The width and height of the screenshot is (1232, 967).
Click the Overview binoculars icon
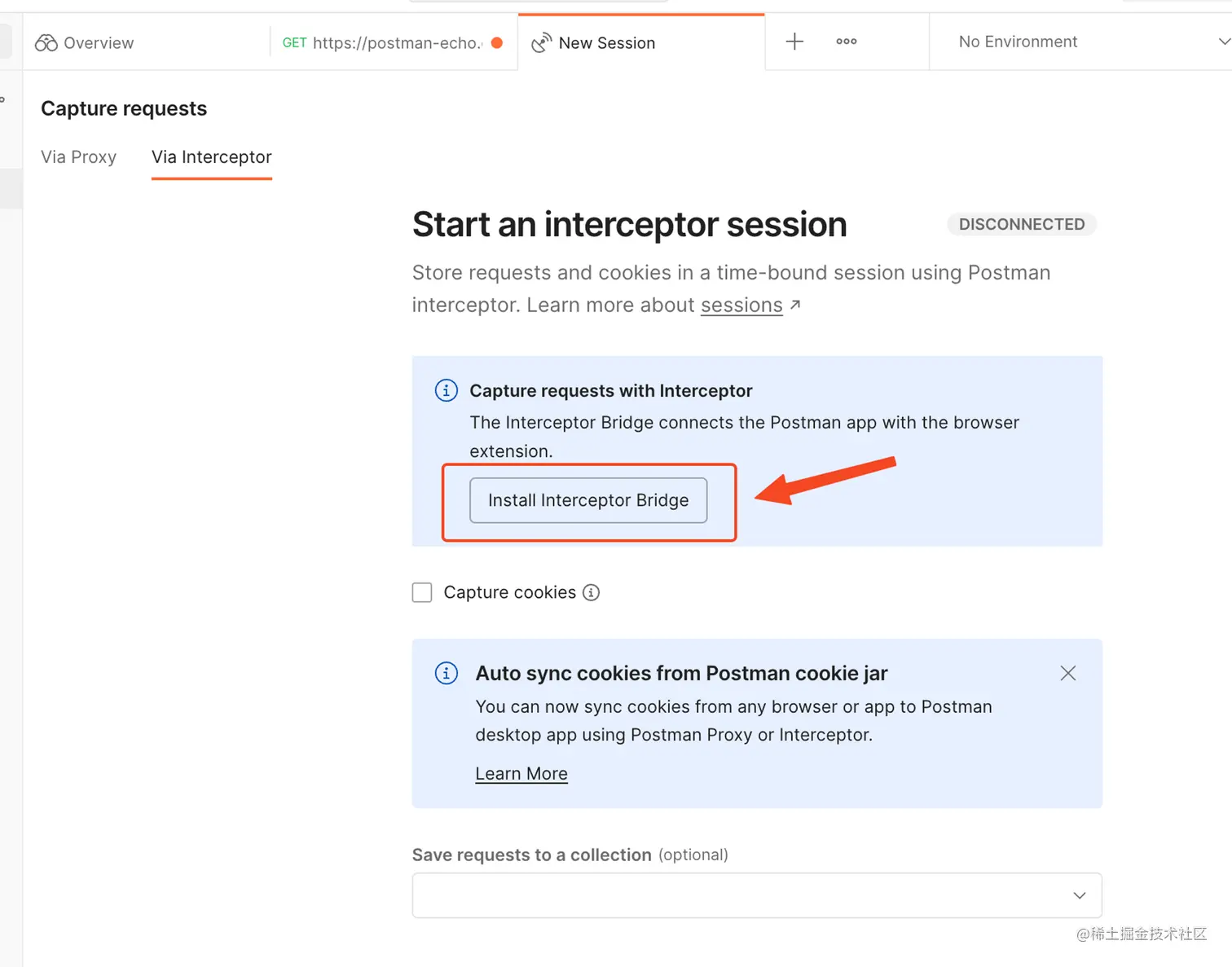tap(46, 42)
